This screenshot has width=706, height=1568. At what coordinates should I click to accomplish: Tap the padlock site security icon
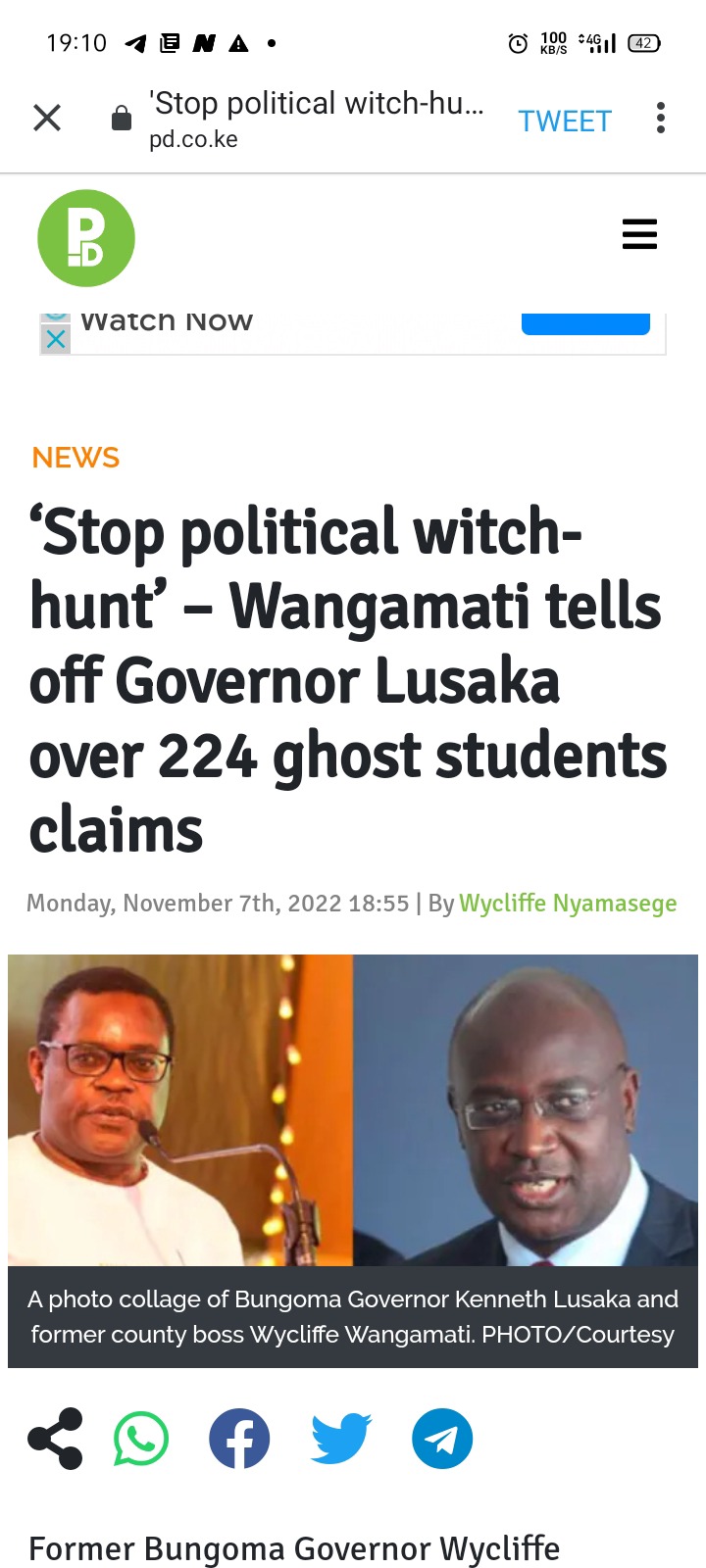122,119
